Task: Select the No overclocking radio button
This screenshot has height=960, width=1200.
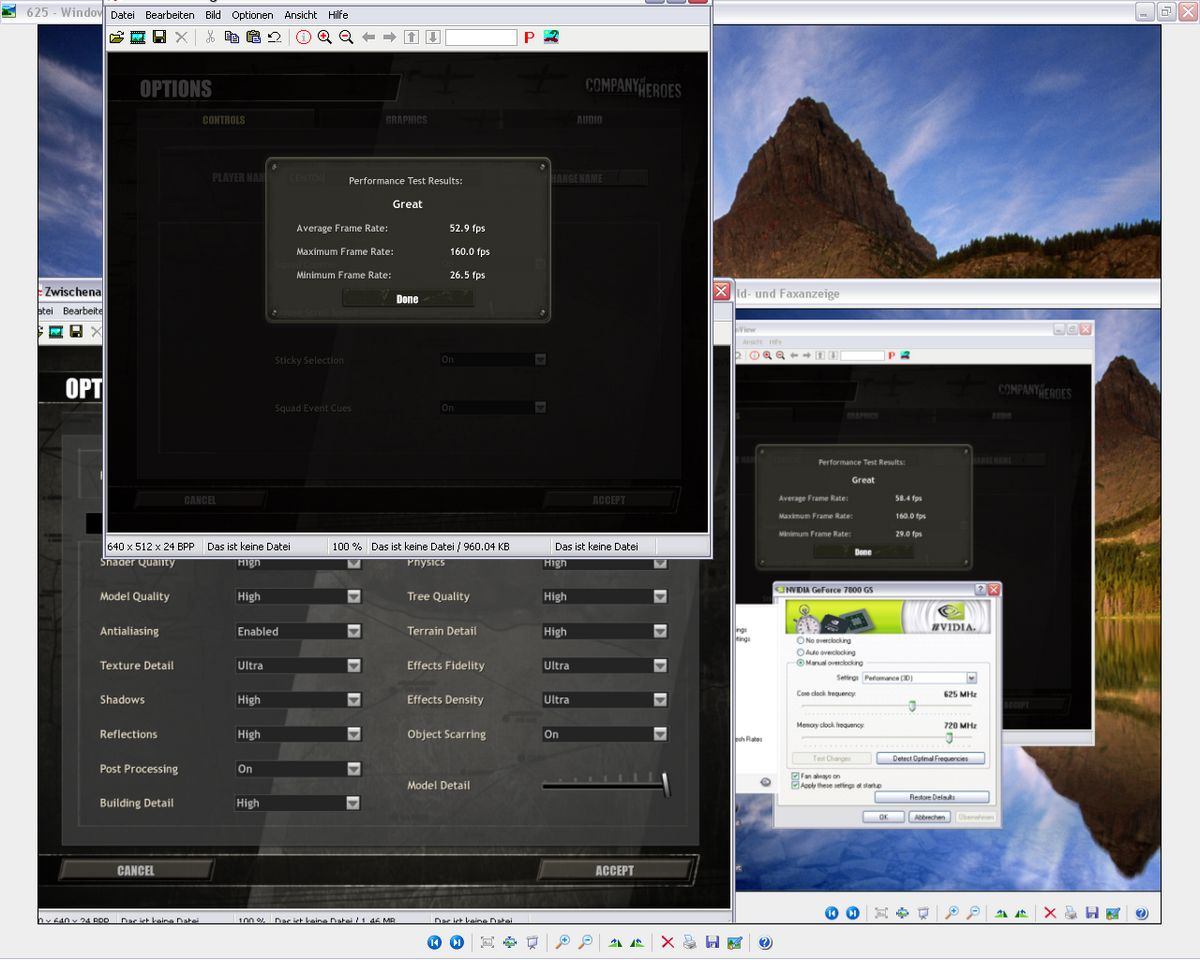Action: (800, 640)
